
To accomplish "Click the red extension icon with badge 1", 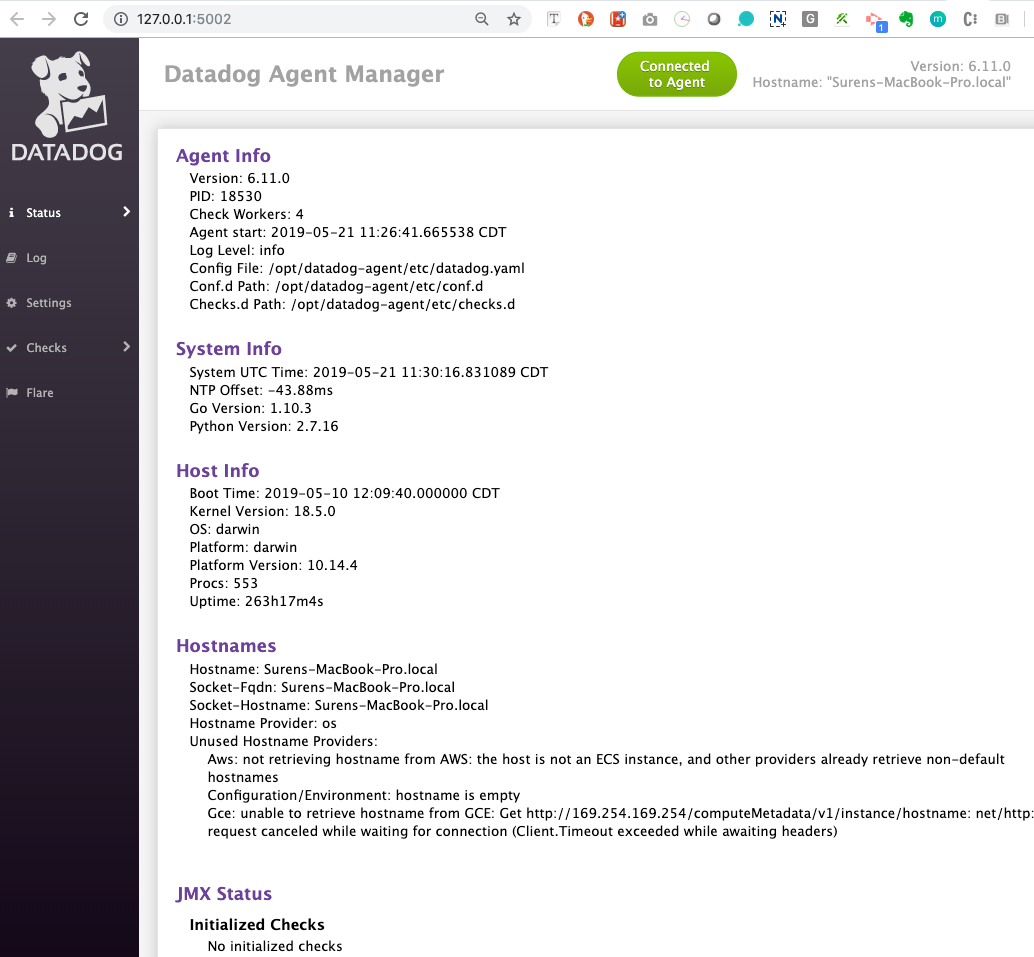I will point(876,21).
